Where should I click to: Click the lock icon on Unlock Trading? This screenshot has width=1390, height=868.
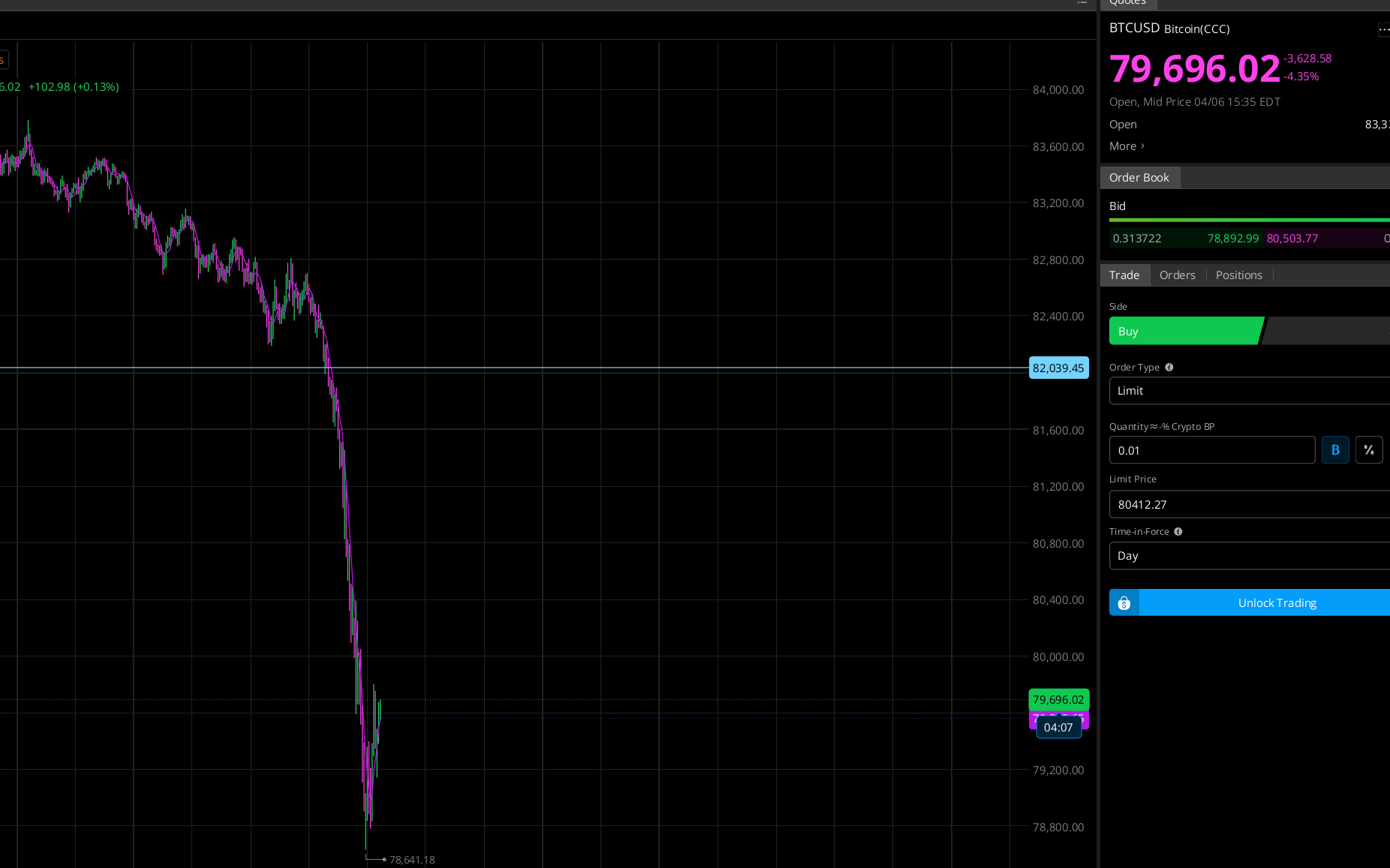(1124, 603)
